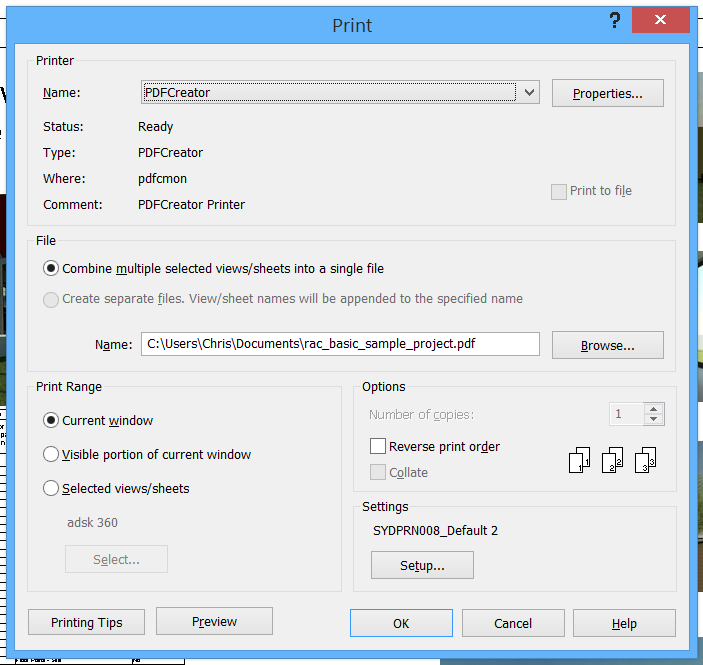Expand the printer Name dropdown
Viewport: 703px width, 665px height.
pyautogui.click(x=529, y=93)
